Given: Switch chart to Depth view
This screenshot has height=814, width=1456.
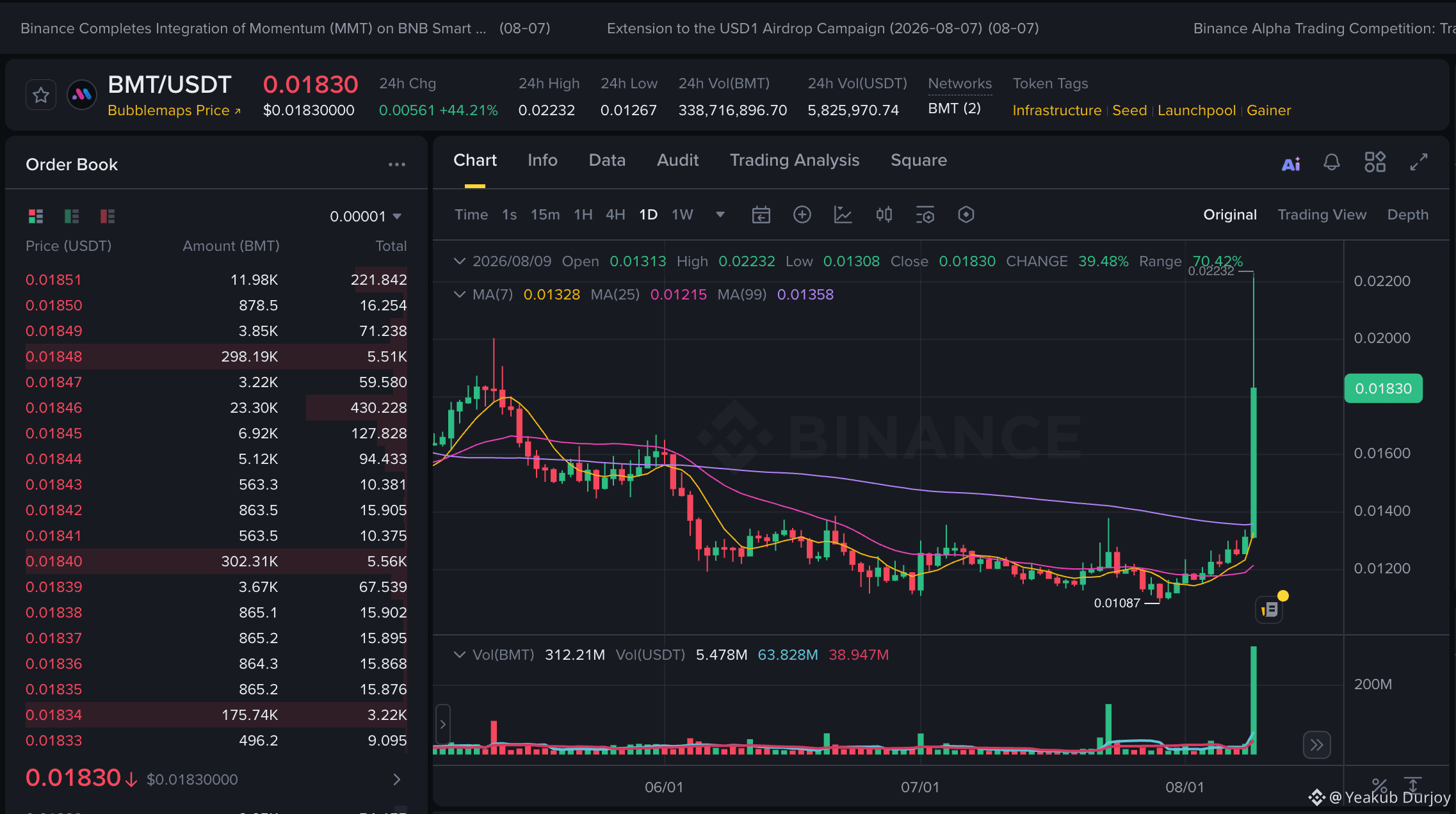Looking at the screenshot, I should click(x=1408, y=215).
